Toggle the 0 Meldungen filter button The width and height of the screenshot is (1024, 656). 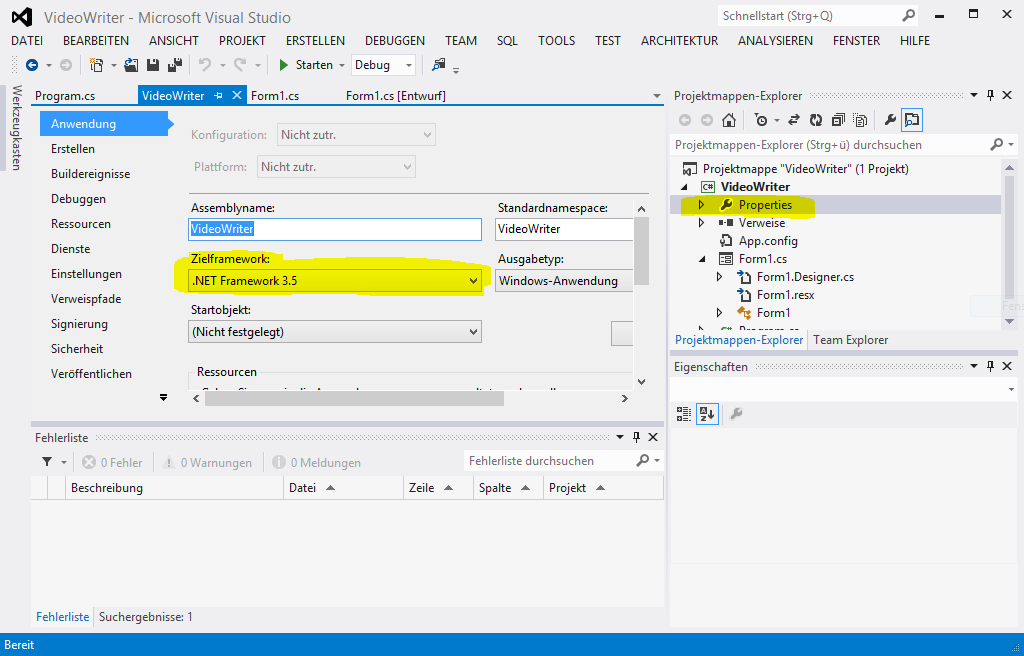[316, 463]
